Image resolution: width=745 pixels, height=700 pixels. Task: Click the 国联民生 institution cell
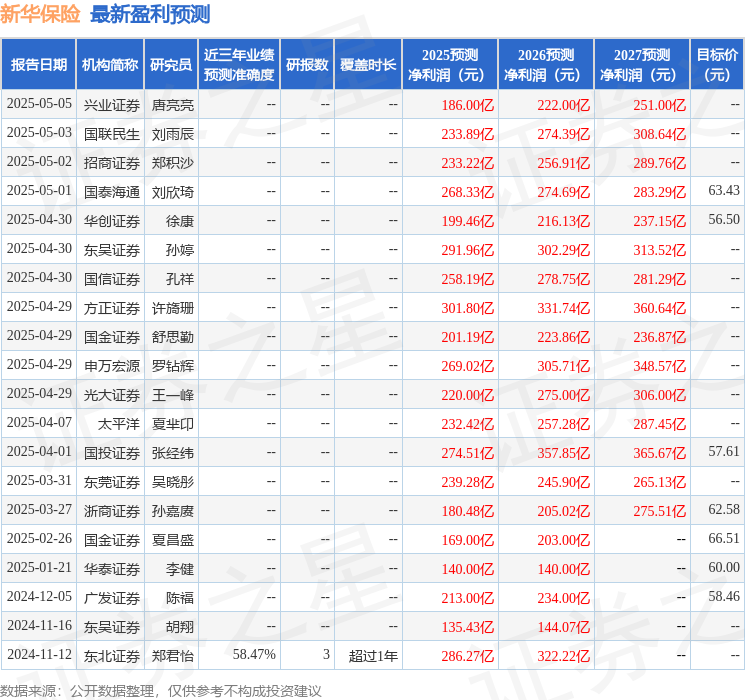(x=112, y=134)
